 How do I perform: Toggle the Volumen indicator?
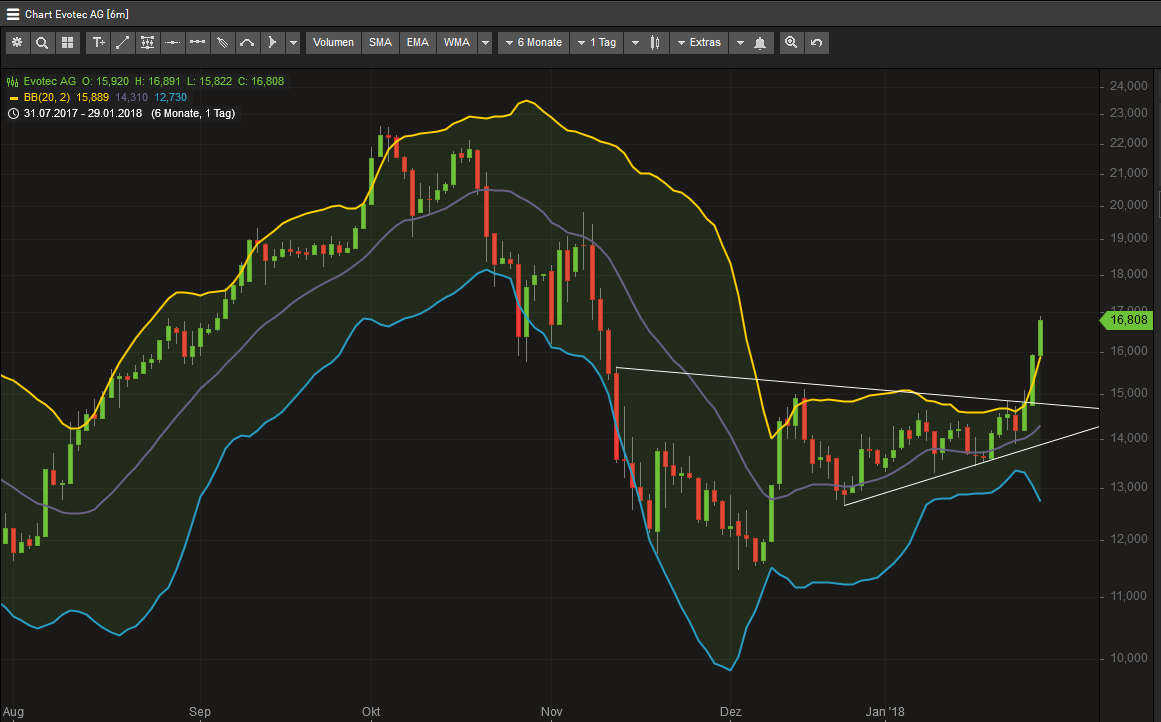click(333, 43)
